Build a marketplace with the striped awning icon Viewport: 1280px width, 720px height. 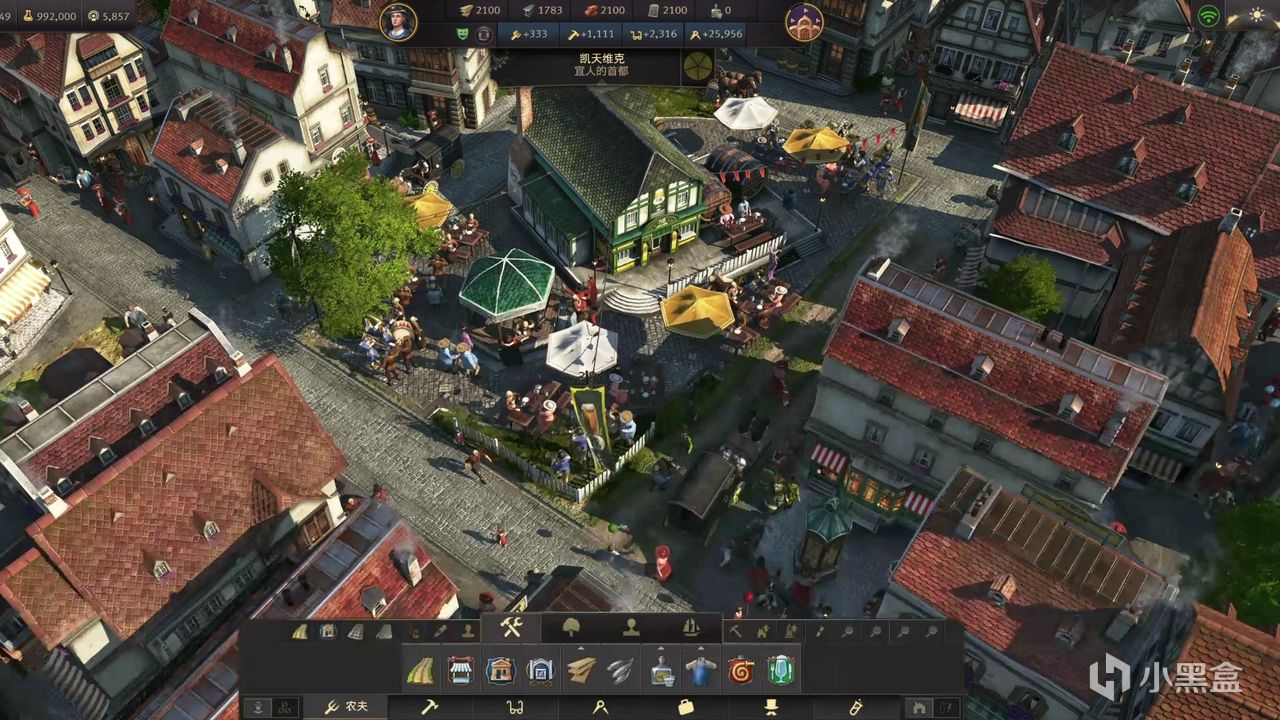coord(460,670)
